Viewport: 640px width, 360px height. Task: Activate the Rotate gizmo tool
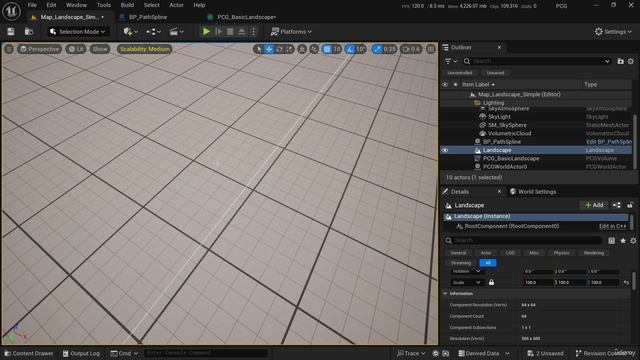click(x=279, y=49)
